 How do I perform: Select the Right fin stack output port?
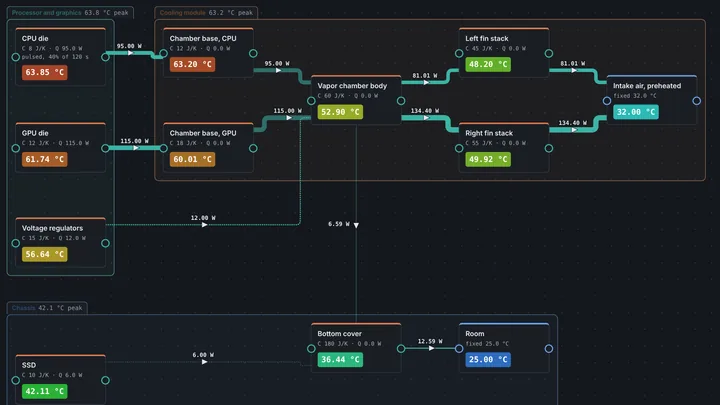click(x=549, y=148)
